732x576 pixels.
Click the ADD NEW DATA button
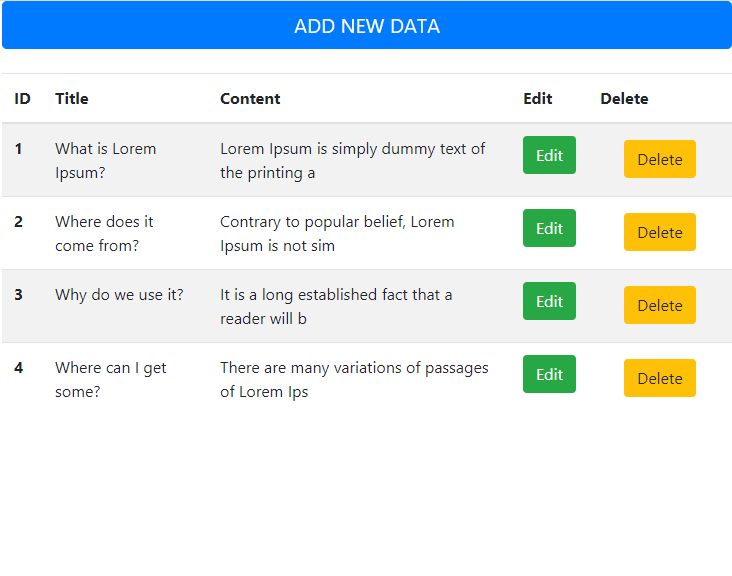coord(366,25)
